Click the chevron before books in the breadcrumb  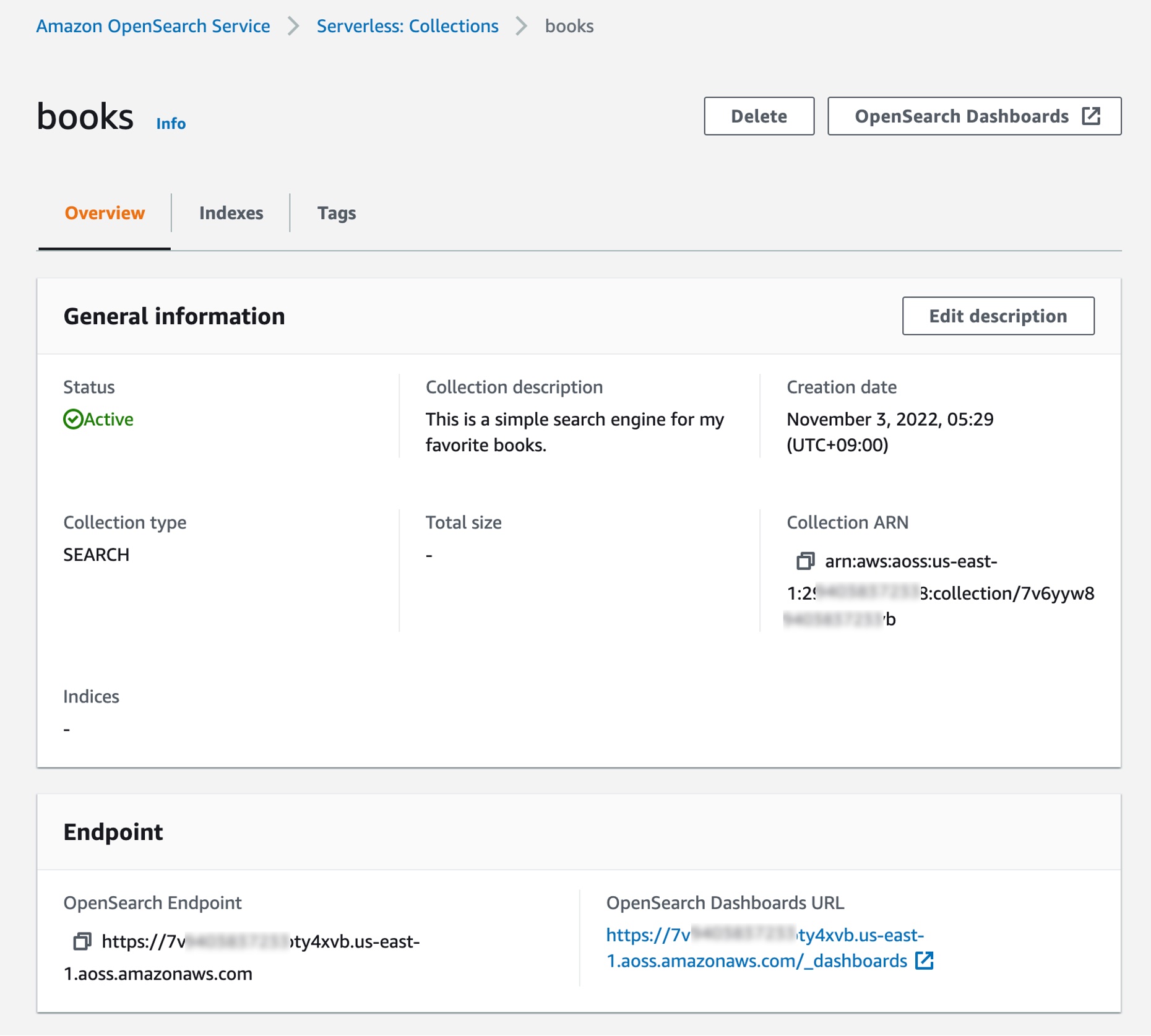point(522,26)
